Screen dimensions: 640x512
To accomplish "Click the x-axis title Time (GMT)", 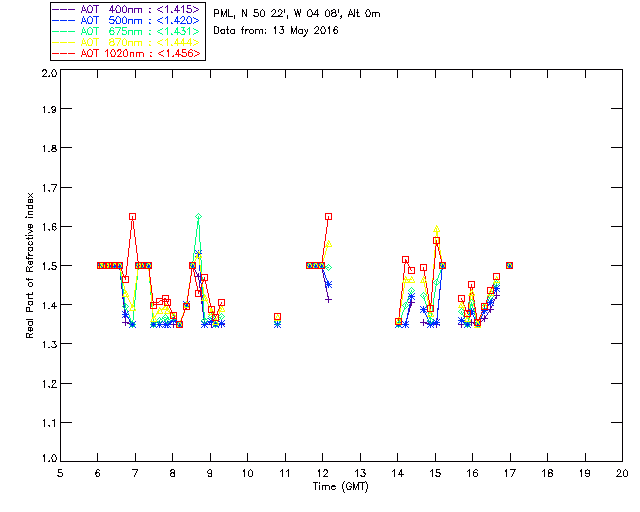I will 340,486.
